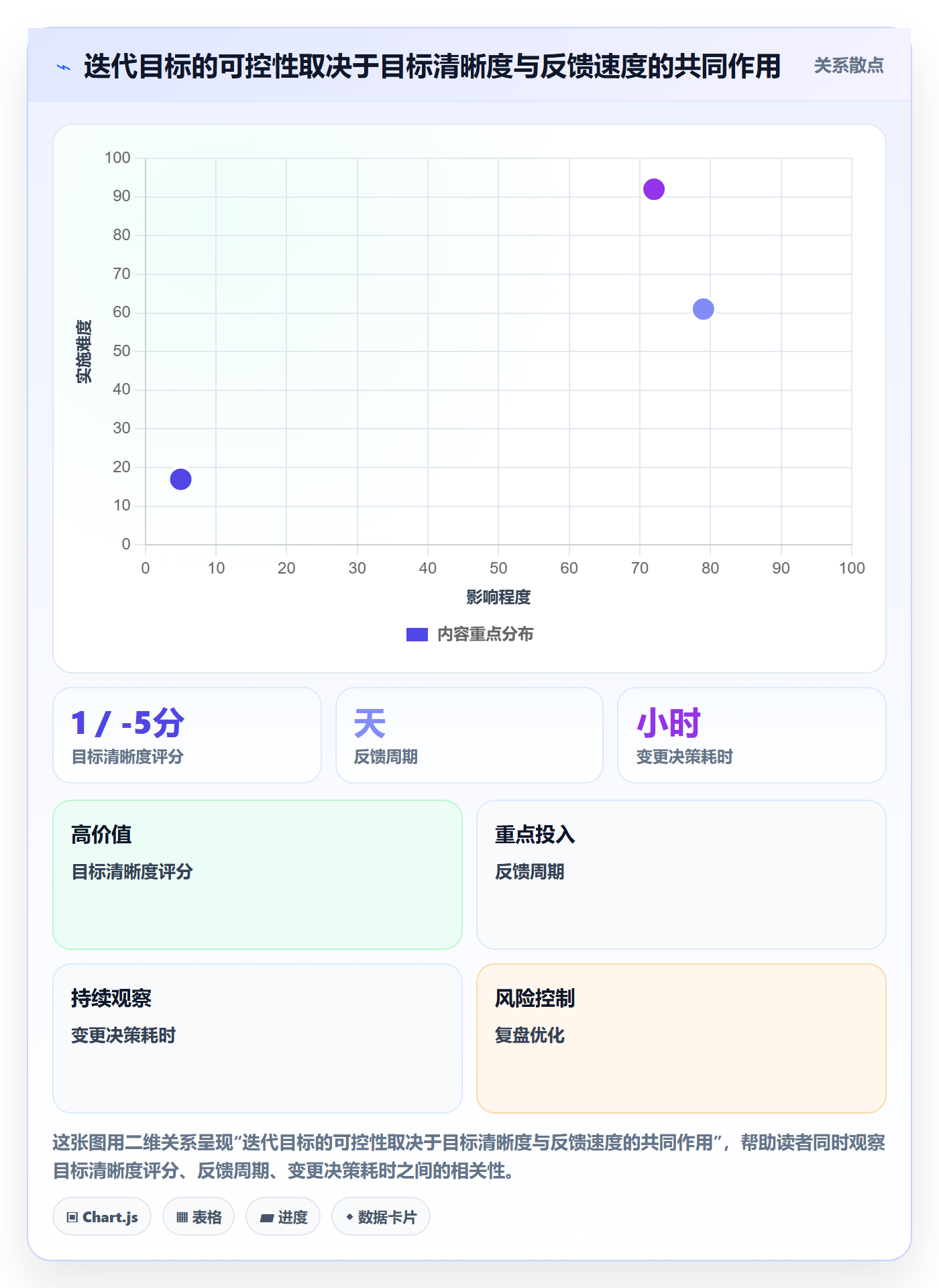Click the 影响程度 x-axis title
939x1288 pixels.
point(498,597)
